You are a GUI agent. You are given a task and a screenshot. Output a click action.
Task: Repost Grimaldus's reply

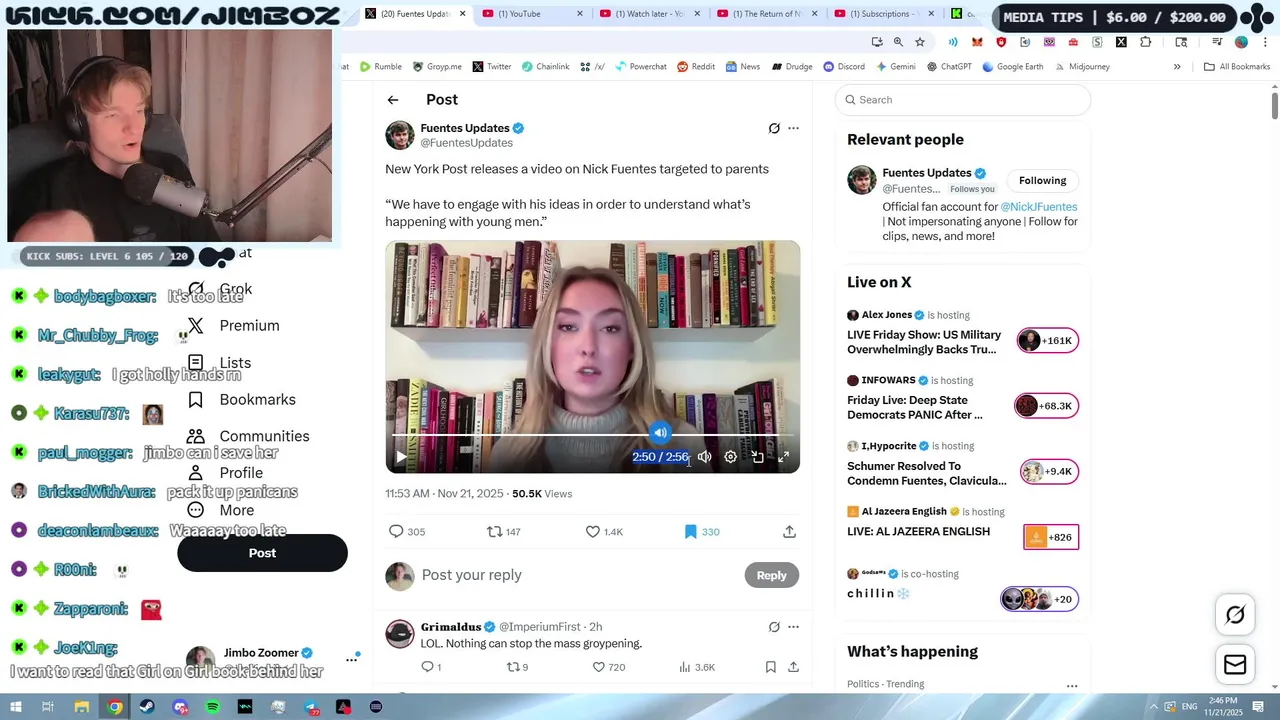coord(517,667)
